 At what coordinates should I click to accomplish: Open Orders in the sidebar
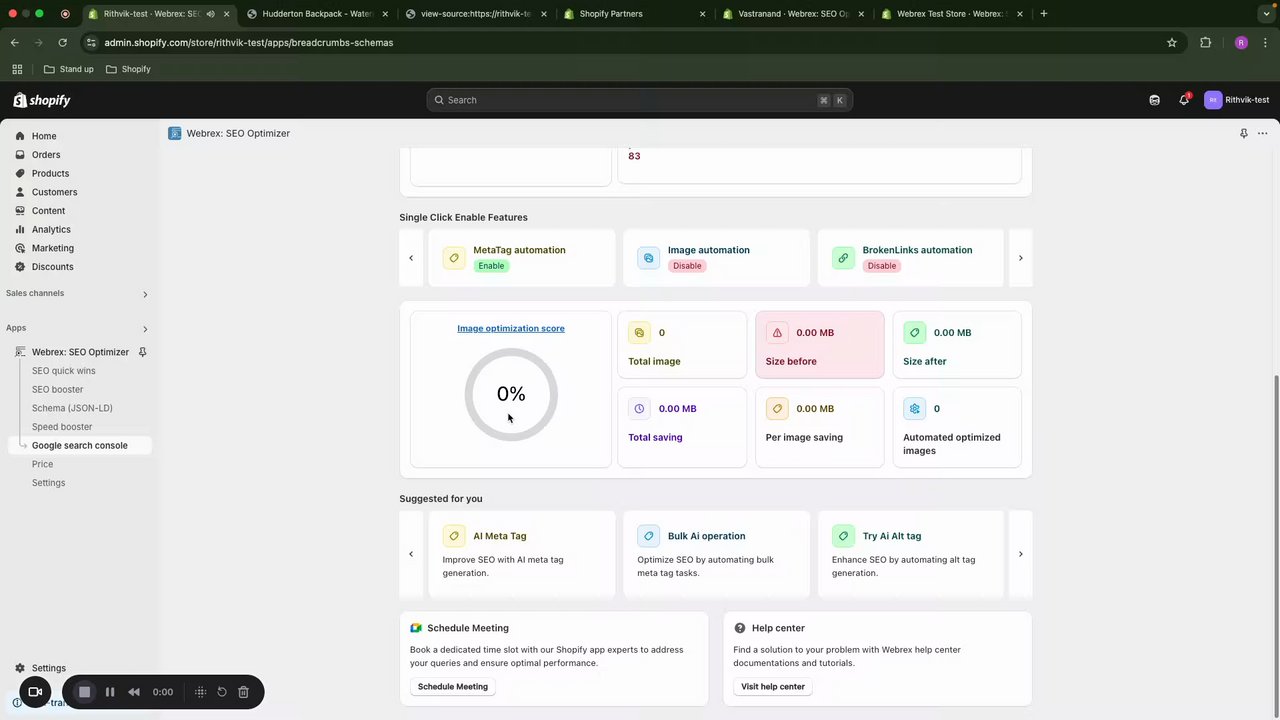(x=46, y=155)
